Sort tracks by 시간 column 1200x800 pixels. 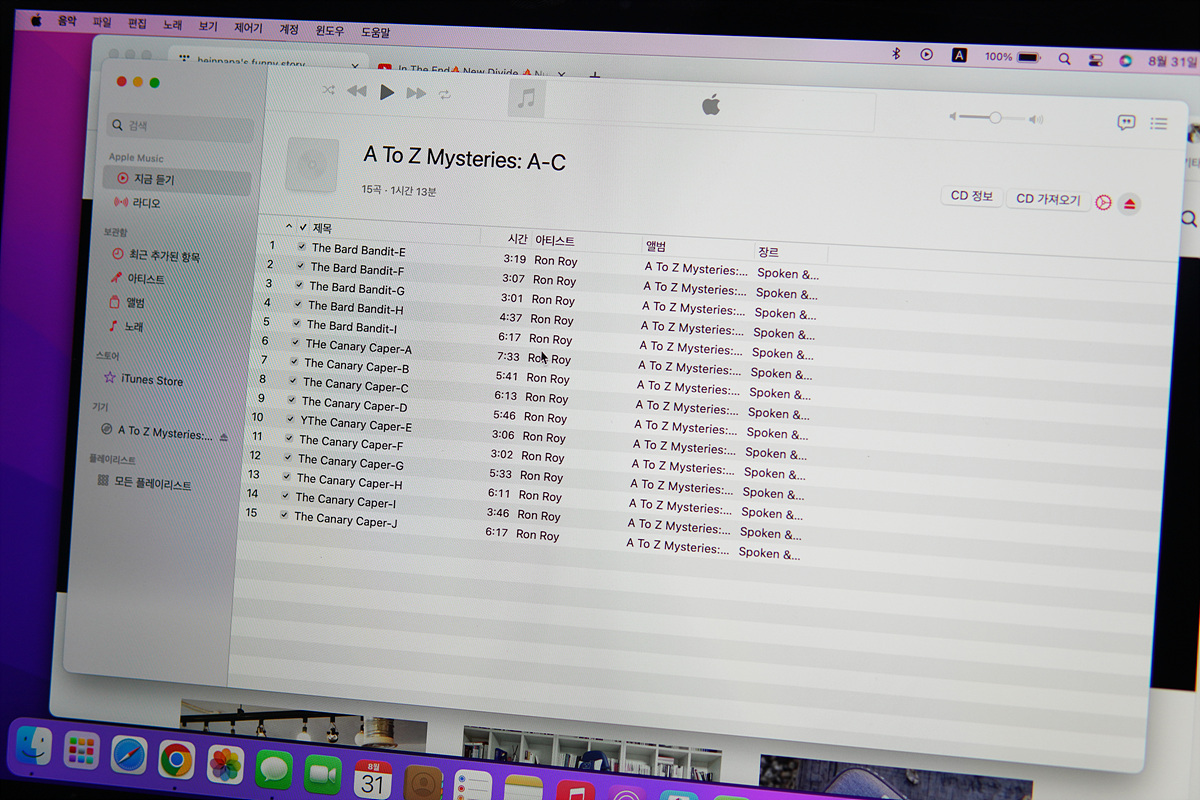click(517, 239)
